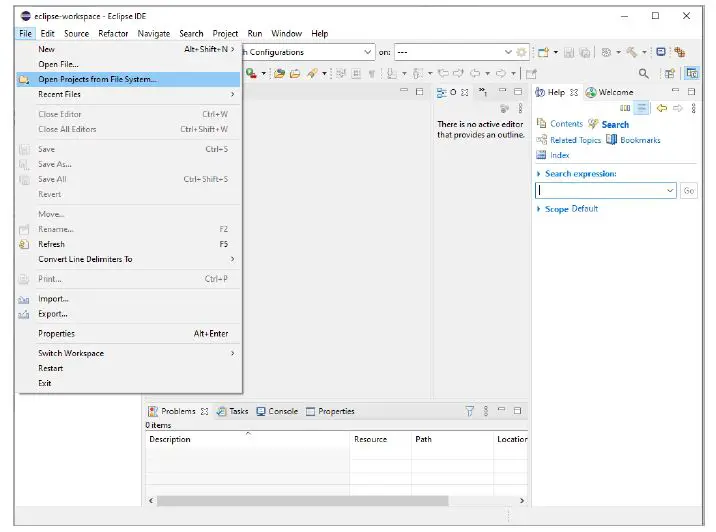Click the Help panel back arrow
This screenshot has width=716, height=532.
coord(662,108)
